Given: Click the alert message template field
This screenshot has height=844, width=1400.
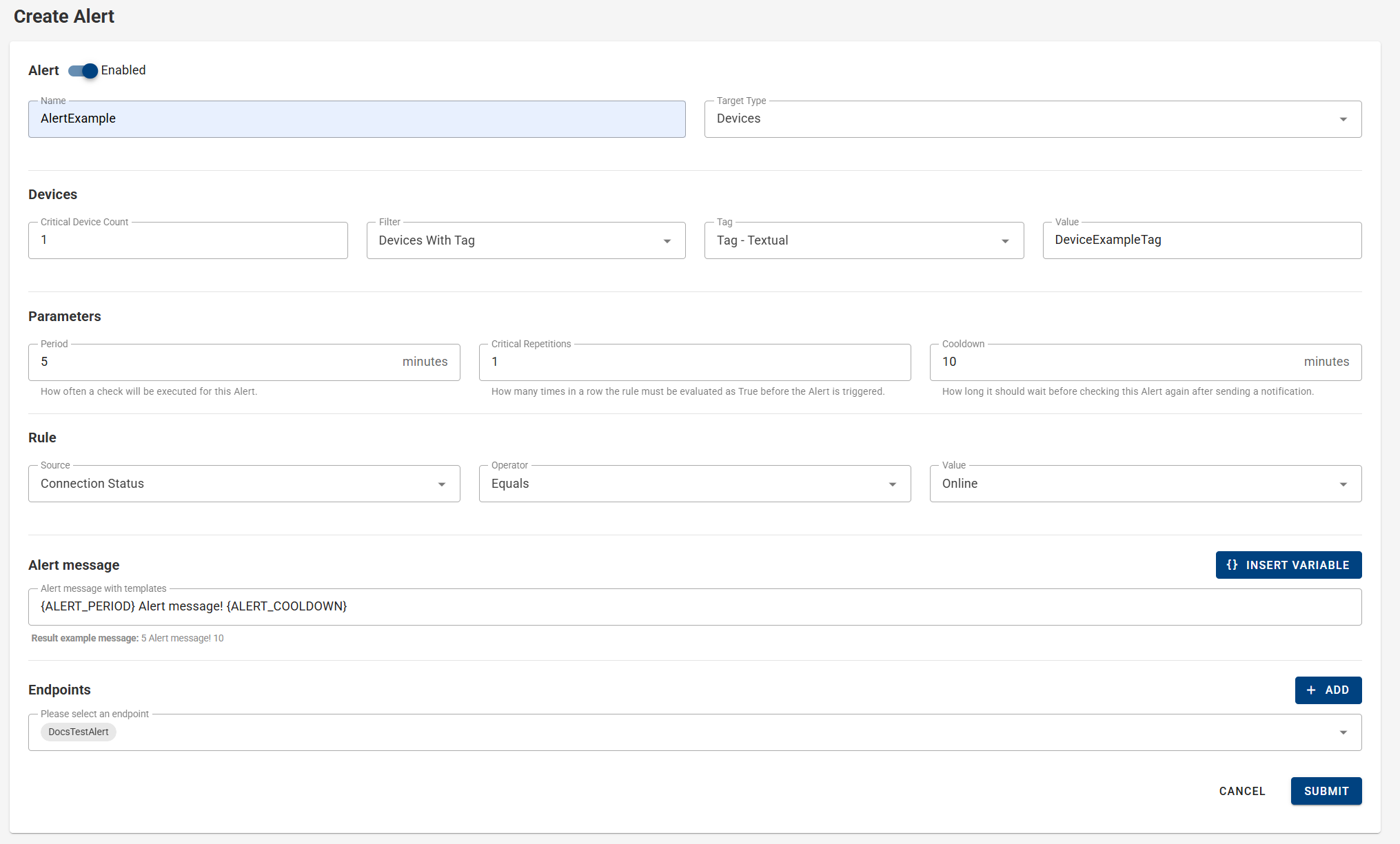Looking at the screenshot, I should (694, 607).
